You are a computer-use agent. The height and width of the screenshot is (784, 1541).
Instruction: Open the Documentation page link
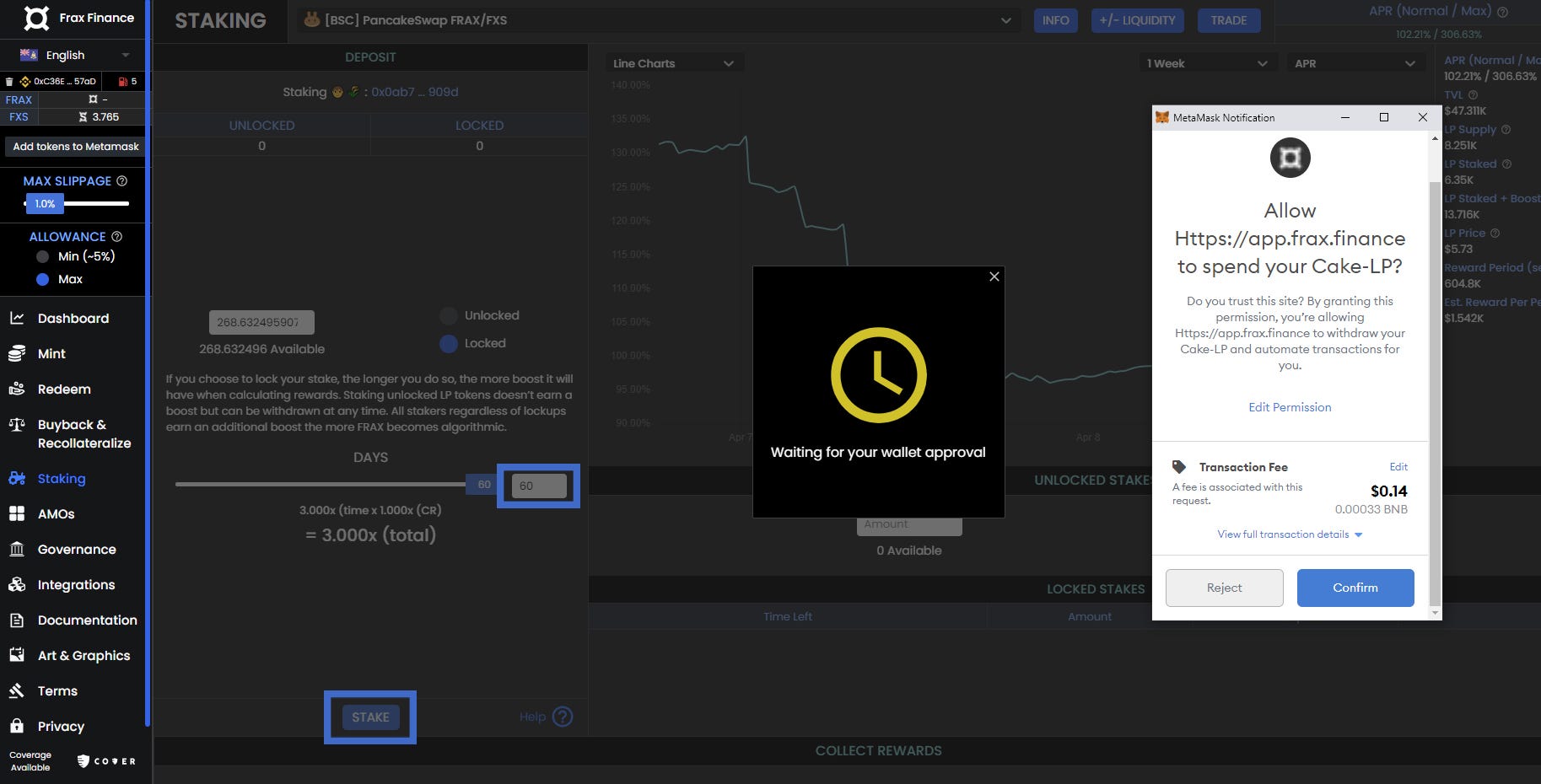(x=88, y=620)
